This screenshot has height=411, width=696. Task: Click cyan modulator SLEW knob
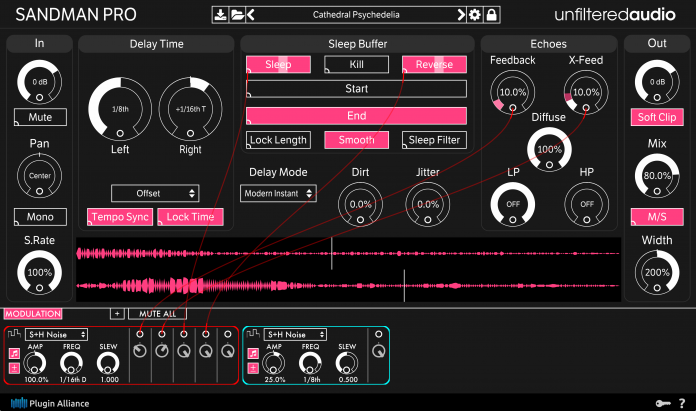(347, 364)
